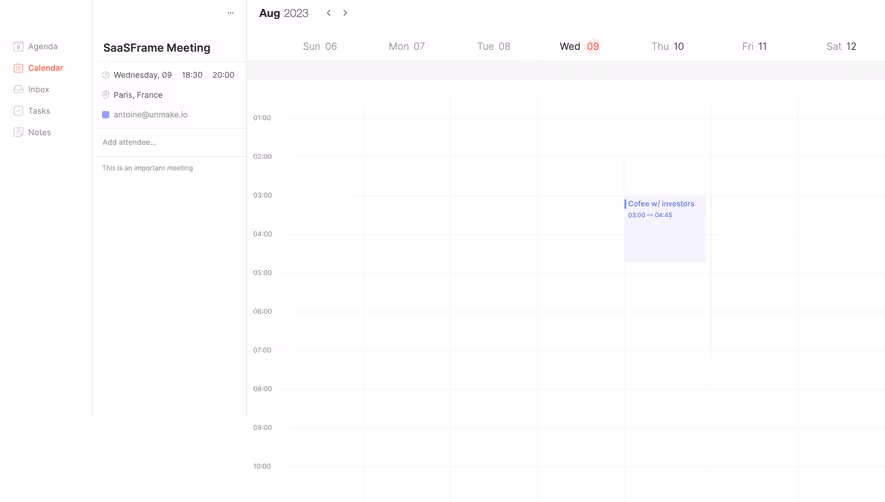The image size is (885, 502).
Task: Click the purple swatch beside antoine@unmake.io
Action: (106, 115)
